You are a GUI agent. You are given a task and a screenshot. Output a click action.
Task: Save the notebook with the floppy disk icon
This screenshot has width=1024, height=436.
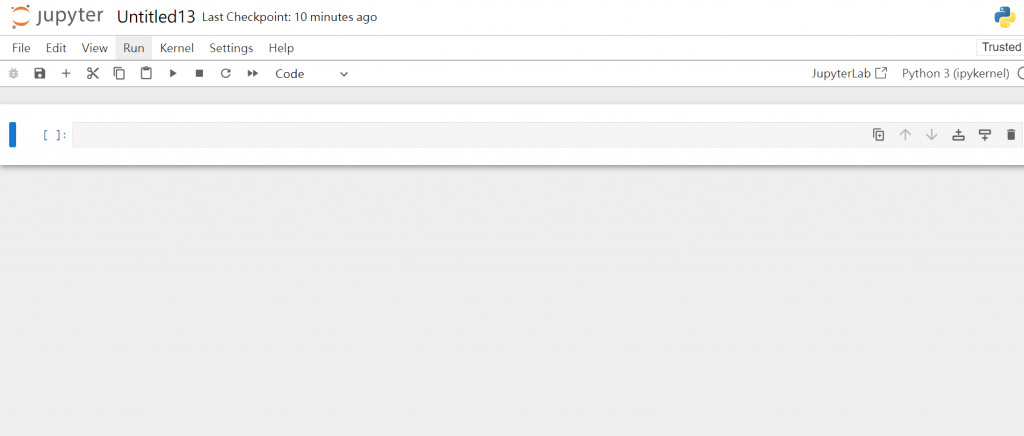click(x=40, y=74)
